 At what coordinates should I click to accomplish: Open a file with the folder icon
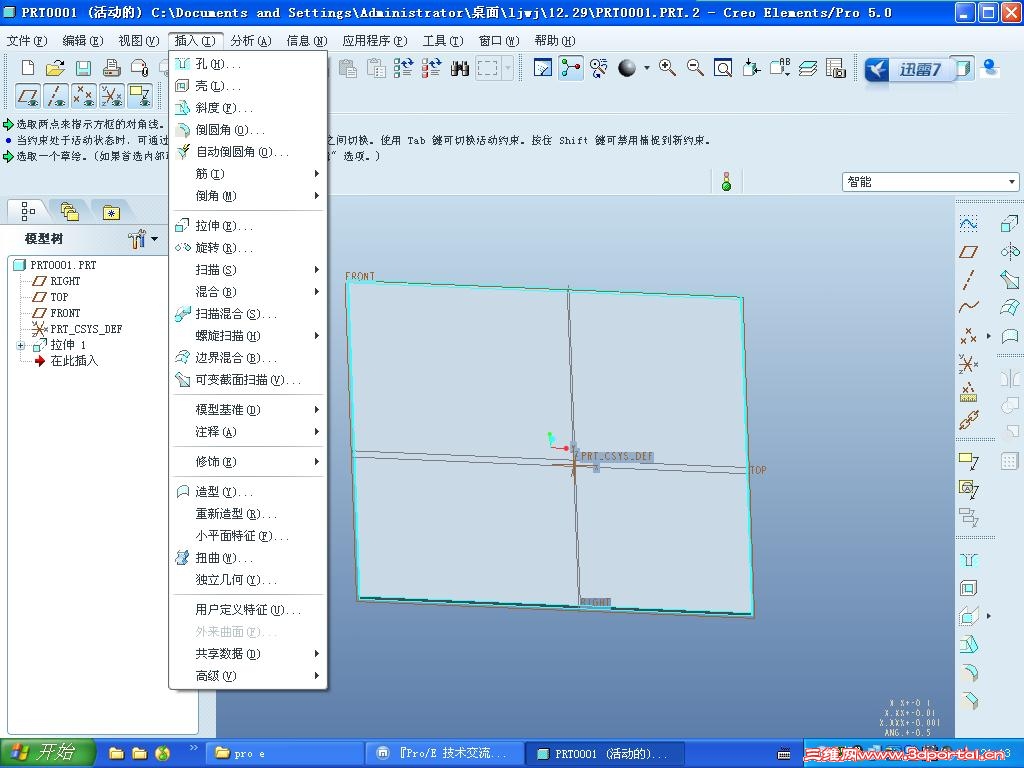point(56,68)
